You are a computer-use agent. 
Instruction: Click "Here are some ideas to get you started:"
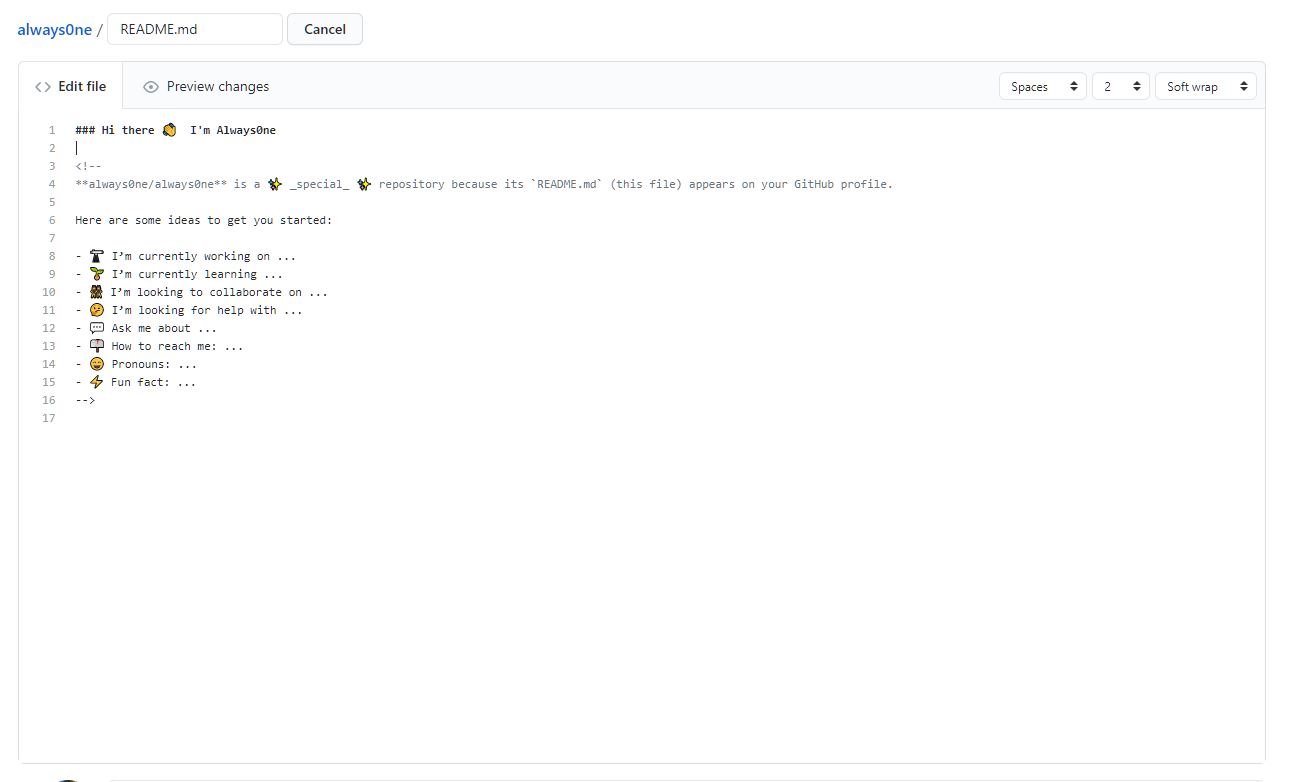coord(203,220)
